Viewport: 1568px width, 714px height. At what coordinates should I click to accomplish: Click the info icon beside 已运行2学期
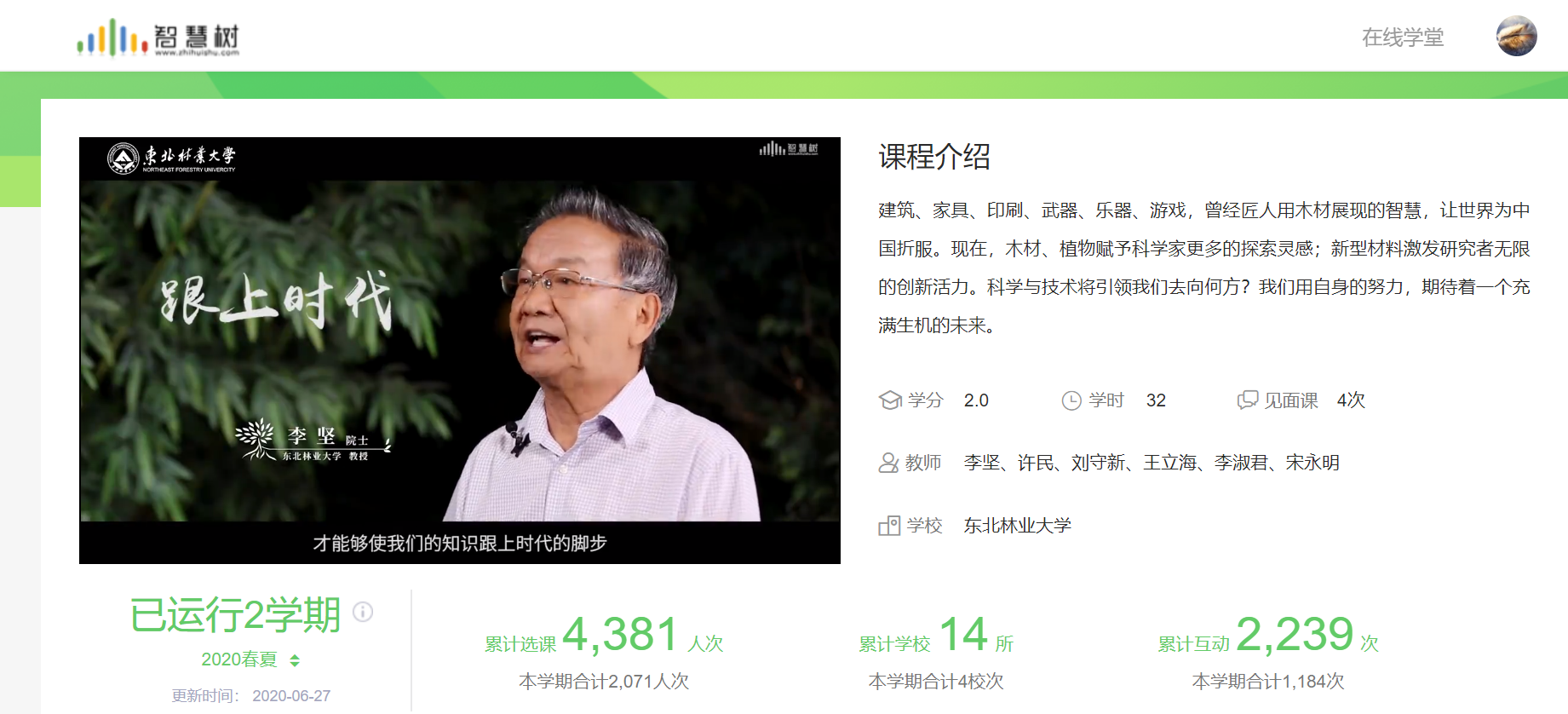click(x=363, y=612)
